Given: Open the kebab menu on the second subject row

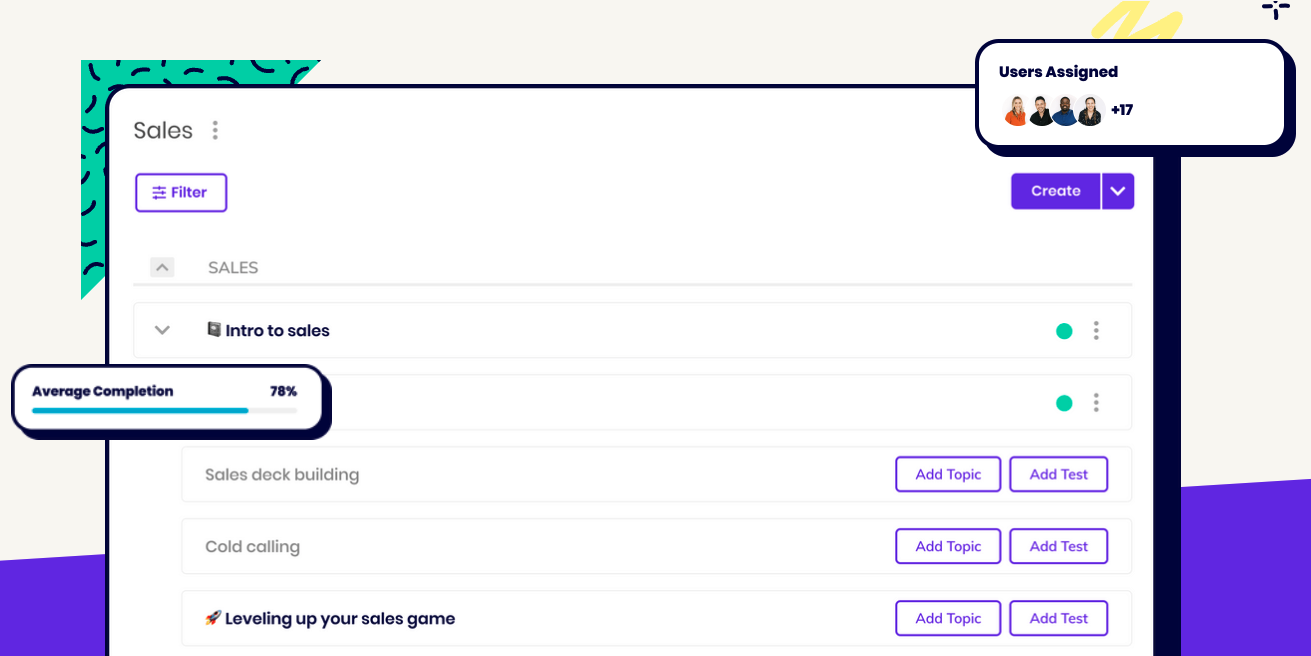Looking at the screenshot, I should tap(1096, 402).
